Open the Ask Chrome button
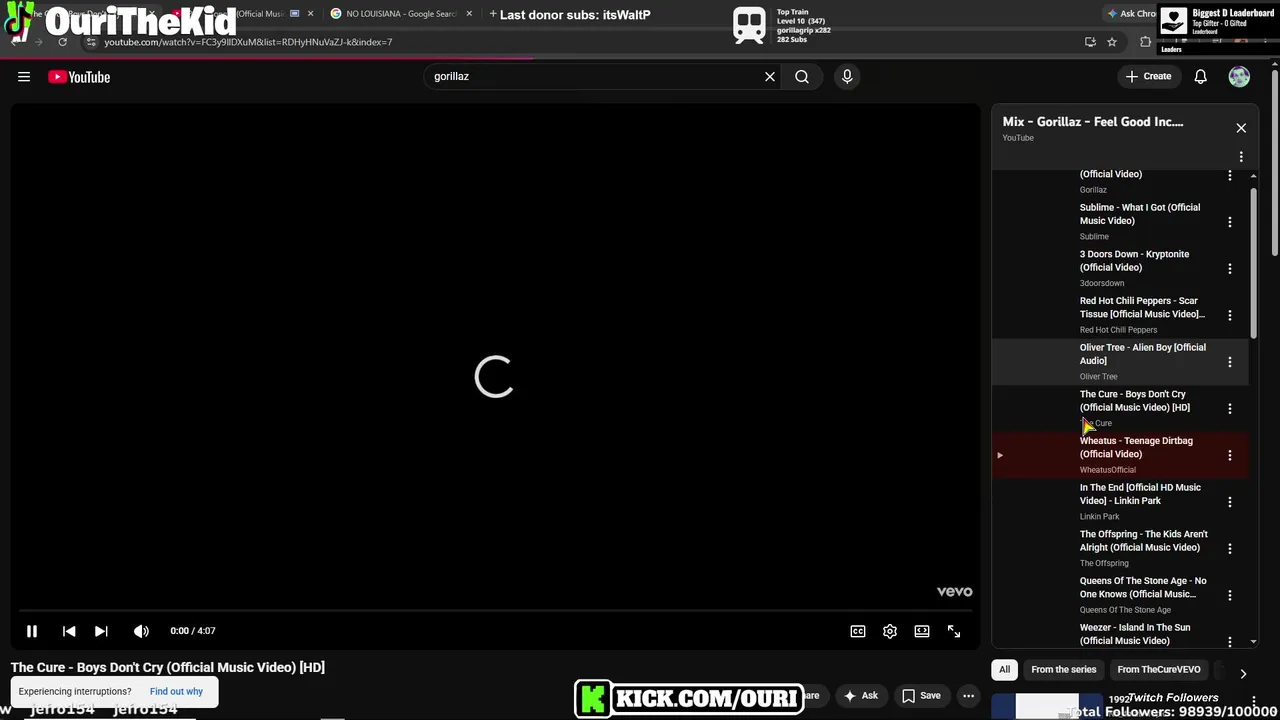 [x=1132, y=14]
